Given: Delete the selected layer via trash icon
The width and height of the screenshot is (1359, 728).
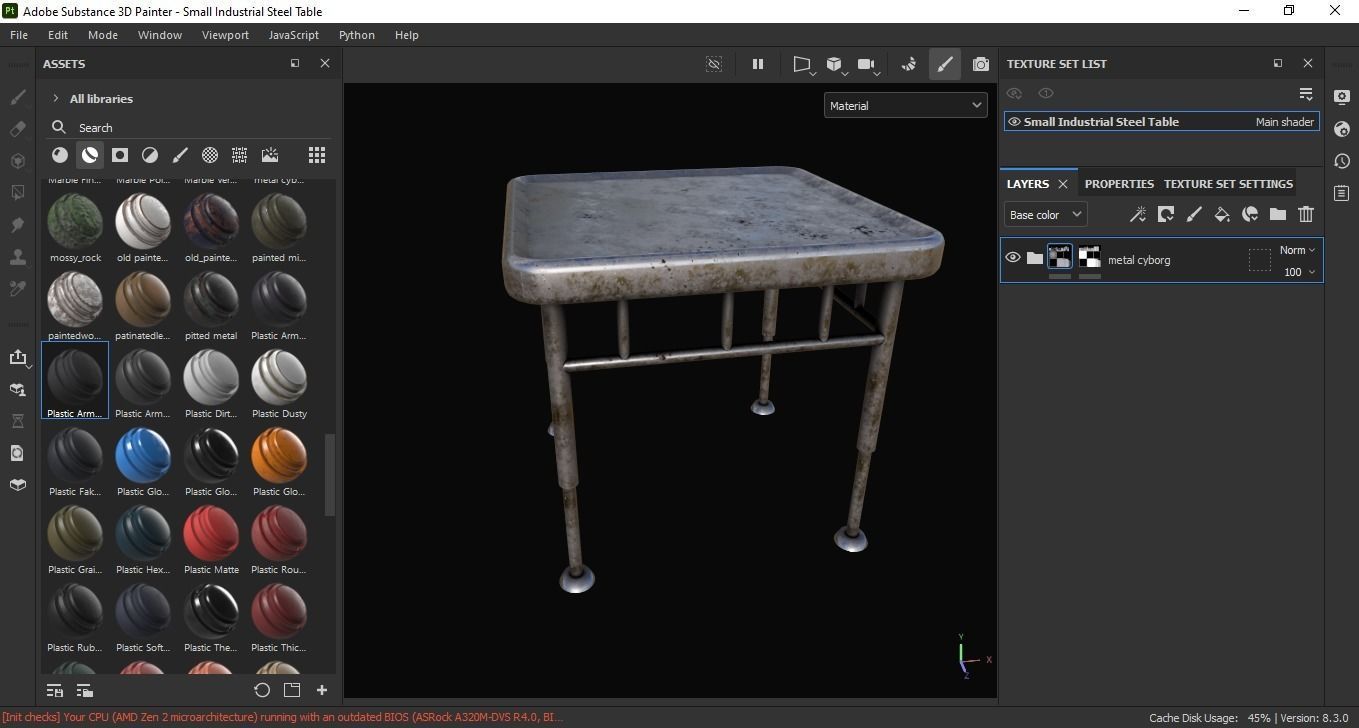Looking at the screenshot, I should coord(1305,214).
